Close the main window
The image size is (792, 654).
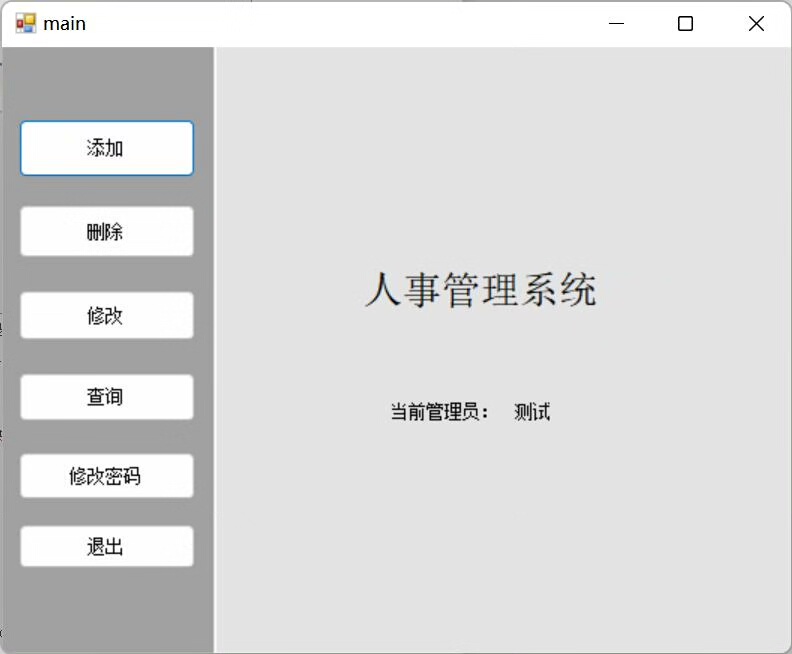click(x=756, y=23)
